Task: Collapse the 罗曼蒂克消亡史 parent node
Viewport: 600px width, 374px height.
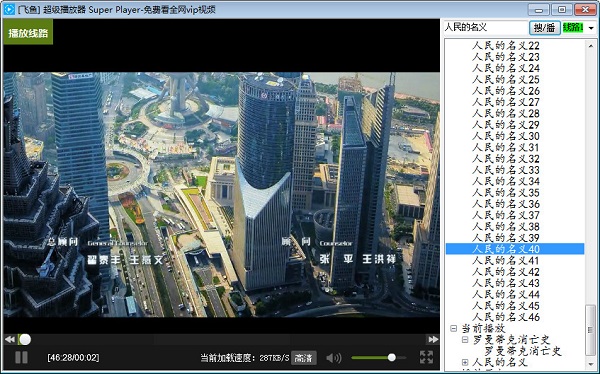Action: click(465, 340)
